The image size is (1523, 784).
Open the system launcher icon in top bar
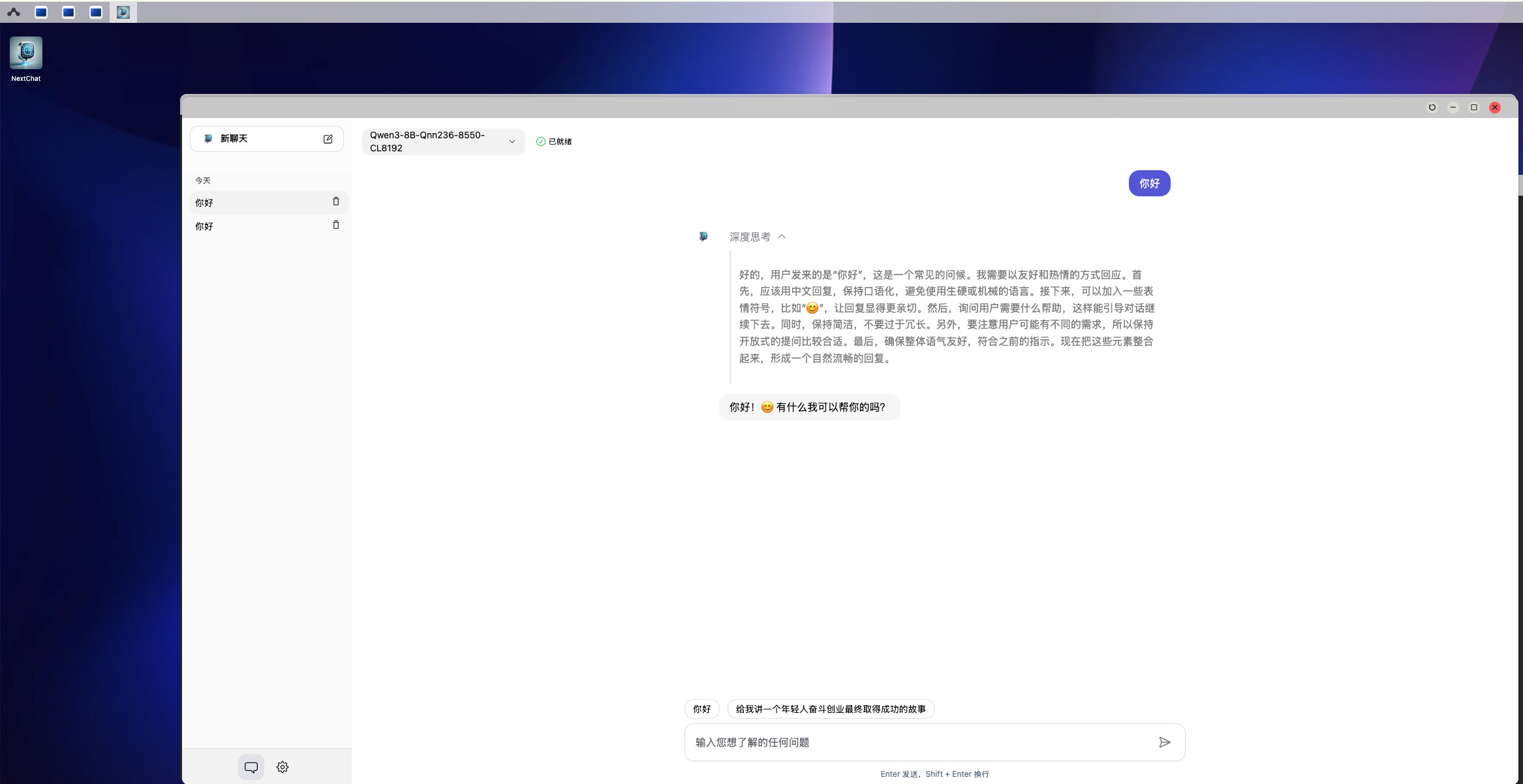pyautogui.click(x=14, y=12)
